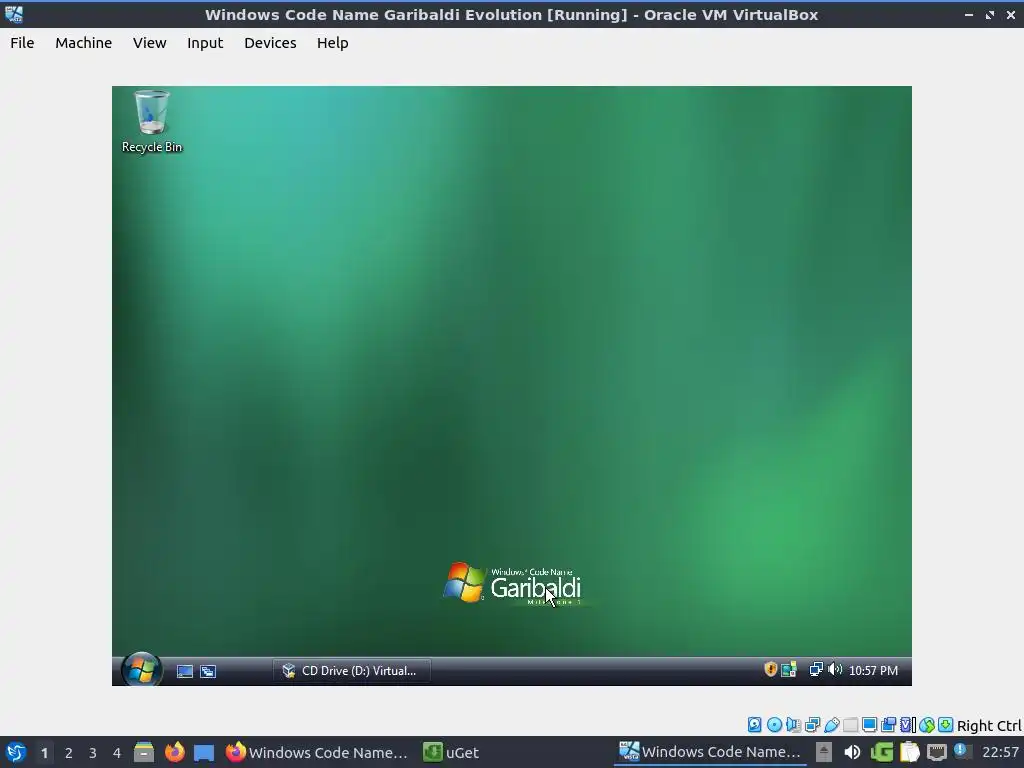Click VirtualBox mouse integration indicator
This screenshot has width=1024, height=768.
(x=927, y=725)
